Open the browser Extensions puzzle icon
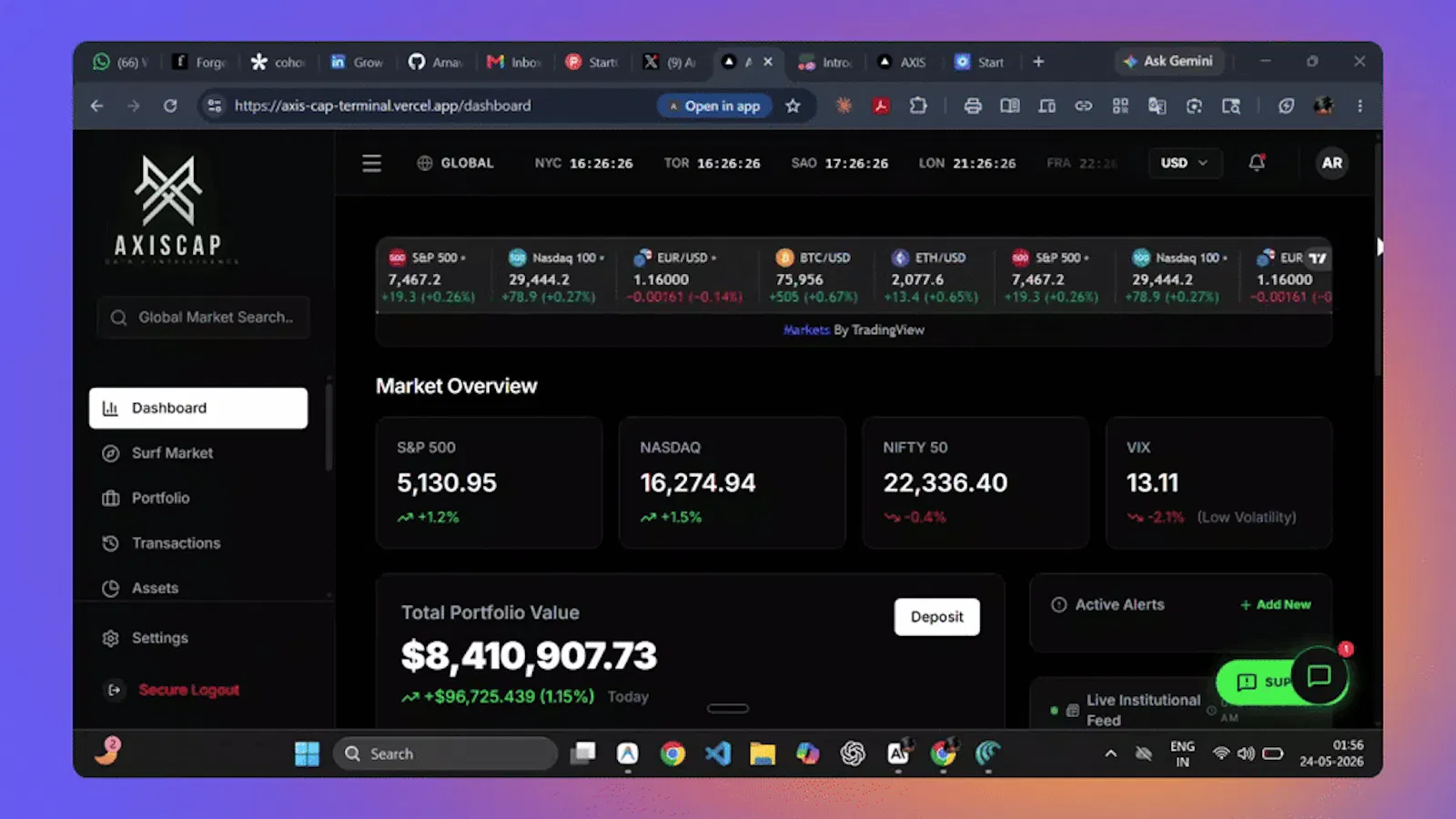Image resolution: width=1456 pixels, height=819 pixels. [x=918, y=106]
